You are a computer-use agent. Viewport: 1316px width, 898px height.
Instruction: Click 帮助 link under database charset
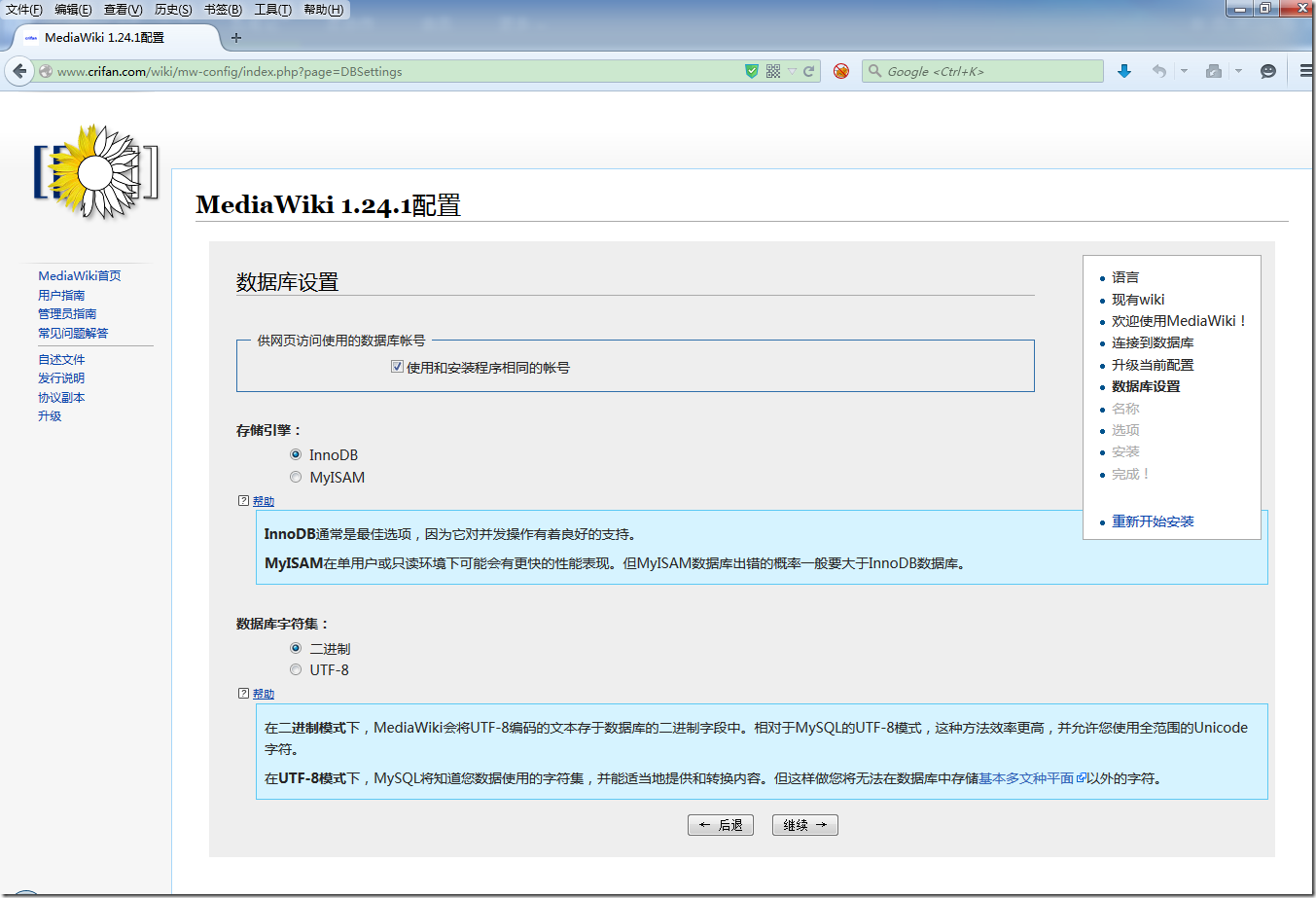264,694
